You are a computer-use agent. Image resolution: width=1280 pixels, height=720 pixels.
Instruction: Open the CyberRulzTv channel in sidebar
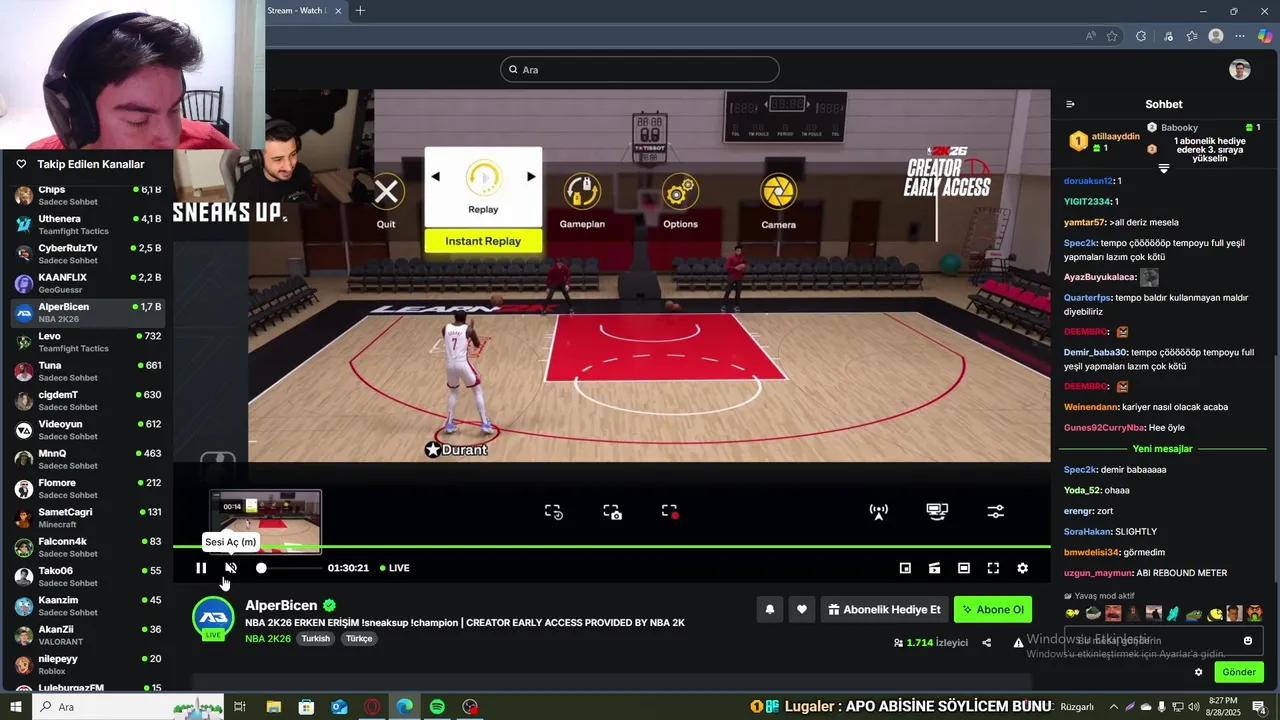click(88, 254)
